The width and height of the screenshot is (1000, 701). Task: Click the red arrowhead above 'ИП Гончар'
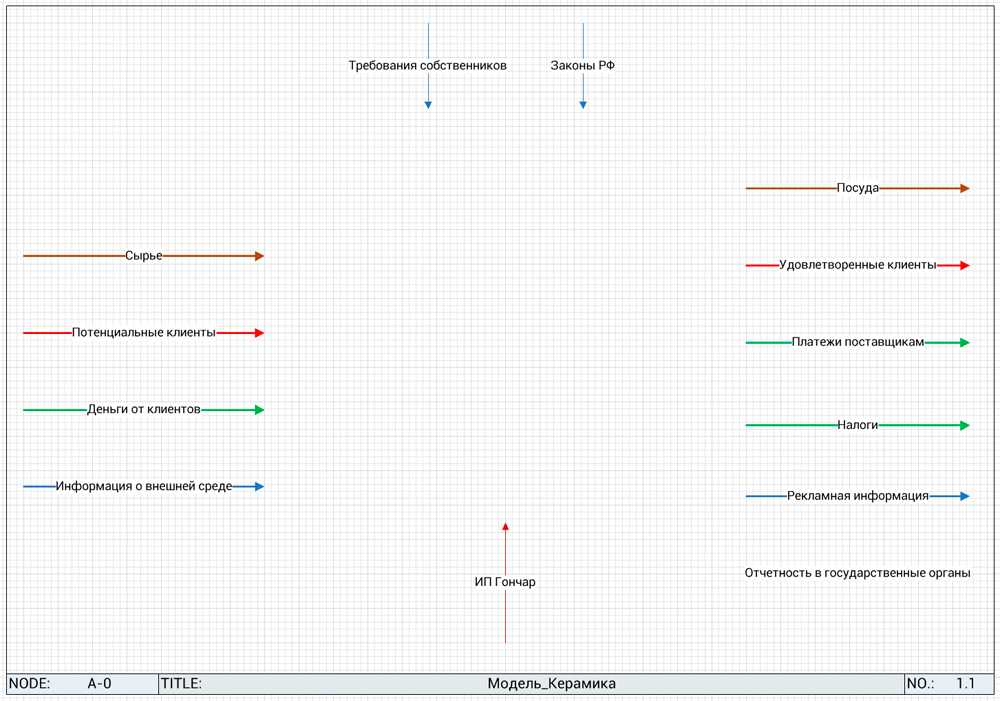[505, 526]
